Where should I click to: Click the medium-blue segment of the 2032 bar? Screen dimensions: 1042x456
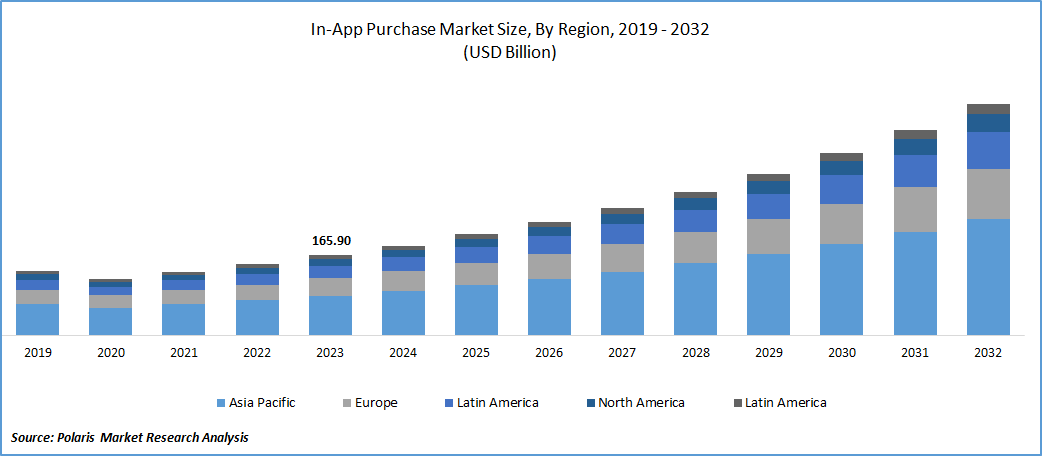(x=988, y=150)
